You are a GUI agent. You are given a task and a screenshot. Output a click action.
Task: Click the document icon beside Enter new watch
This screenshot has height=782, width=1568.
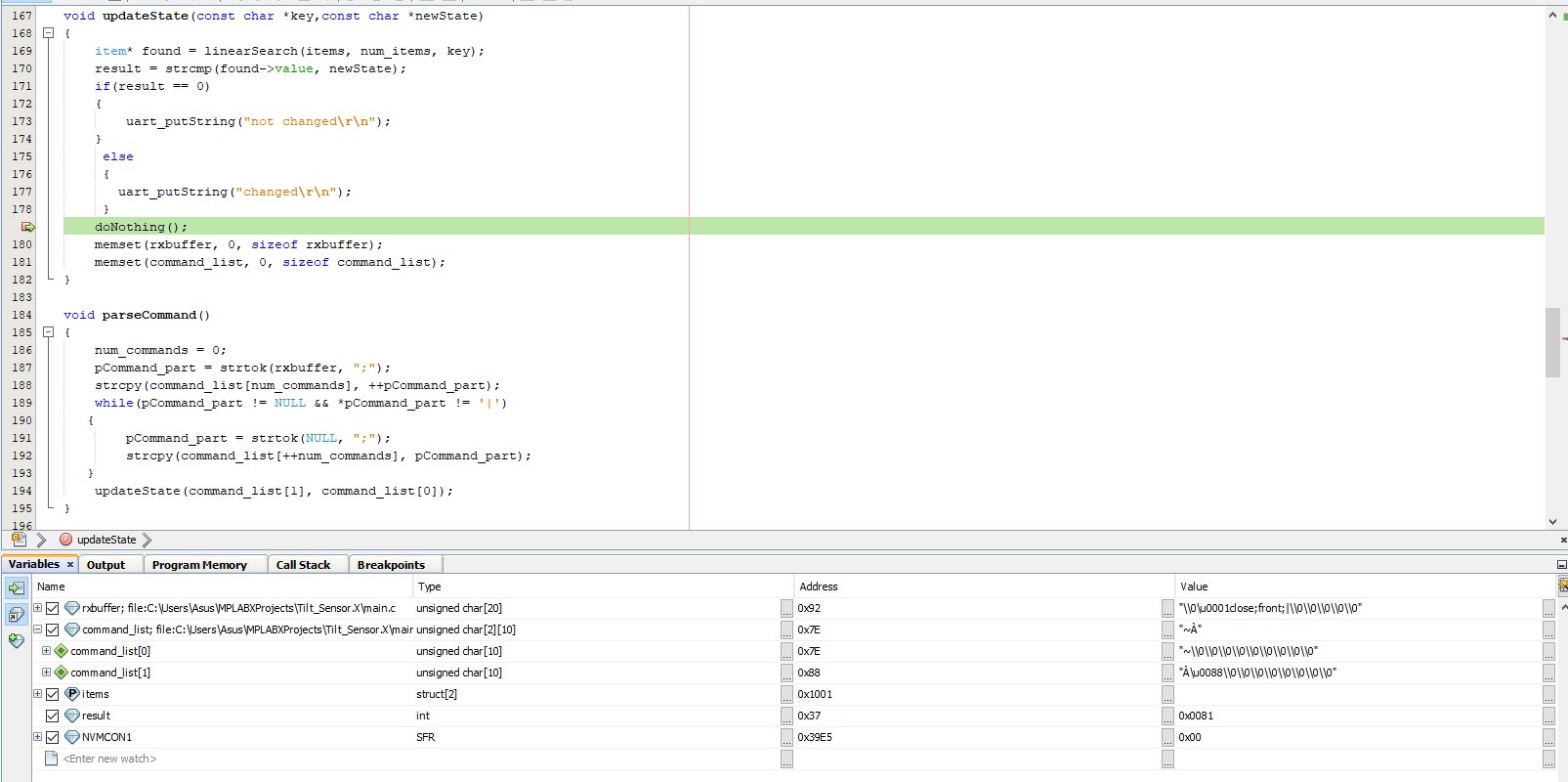52,759
